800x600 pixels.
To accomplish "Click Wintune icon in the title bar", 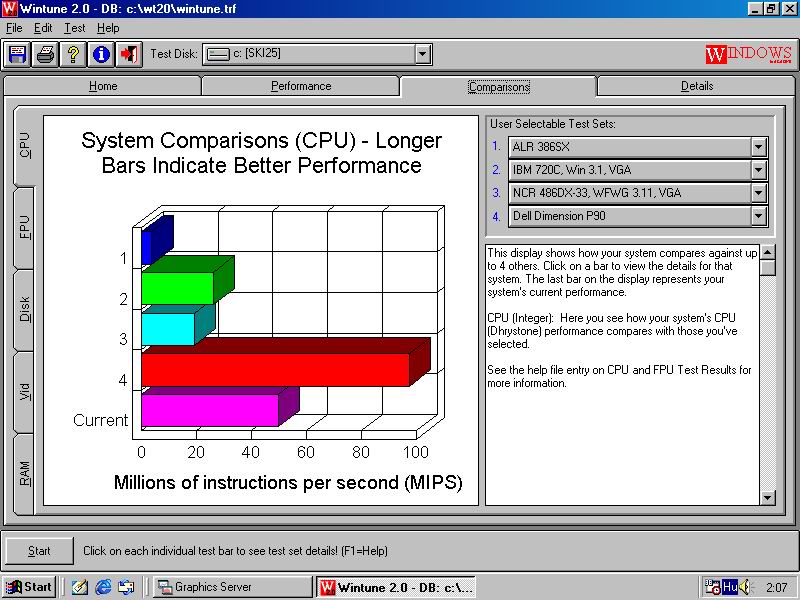I will point(10,9).
